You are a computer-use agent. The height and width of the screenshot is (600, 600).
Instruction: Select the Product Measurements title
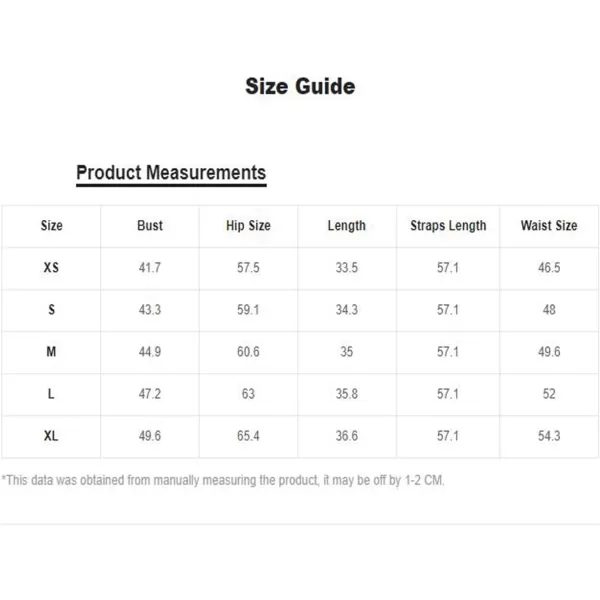pyautogui.click(x=171, y=173)
